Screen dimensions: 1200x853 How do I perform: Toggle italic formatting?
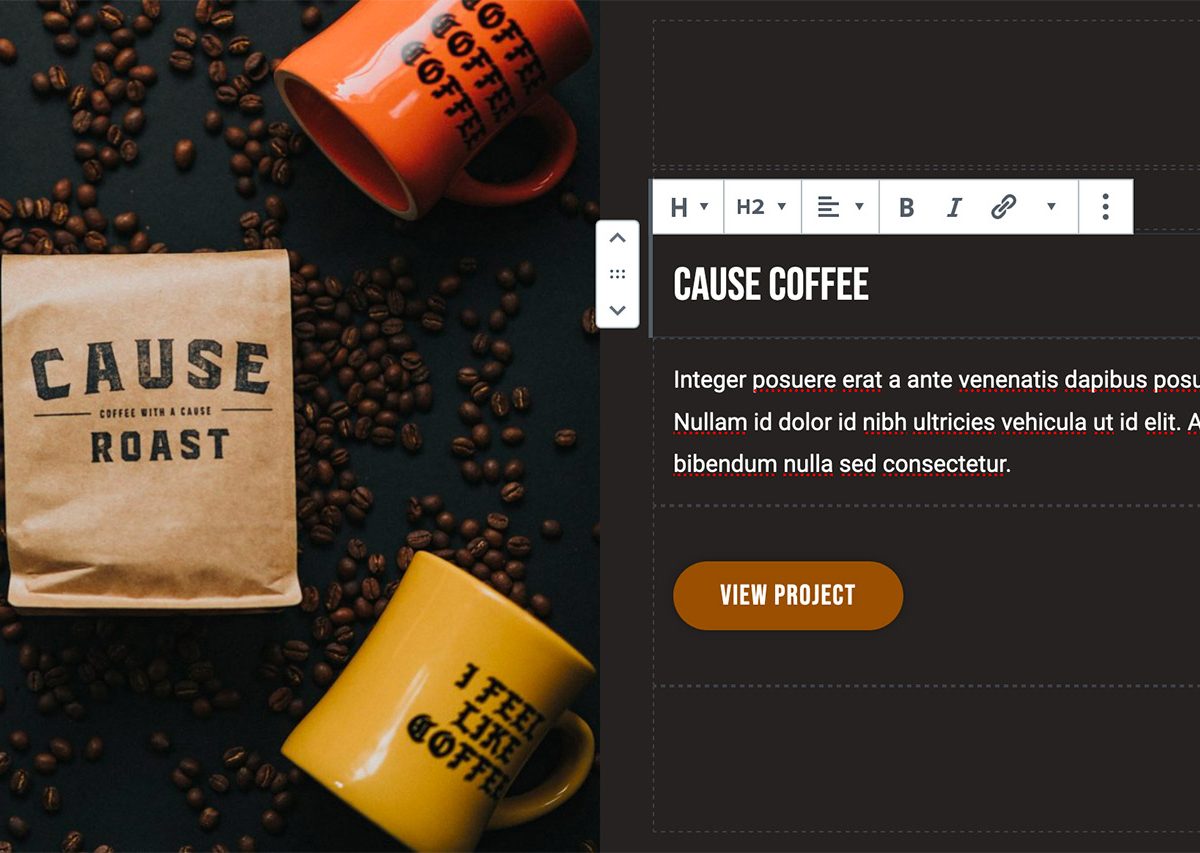[x=954, y=207]
